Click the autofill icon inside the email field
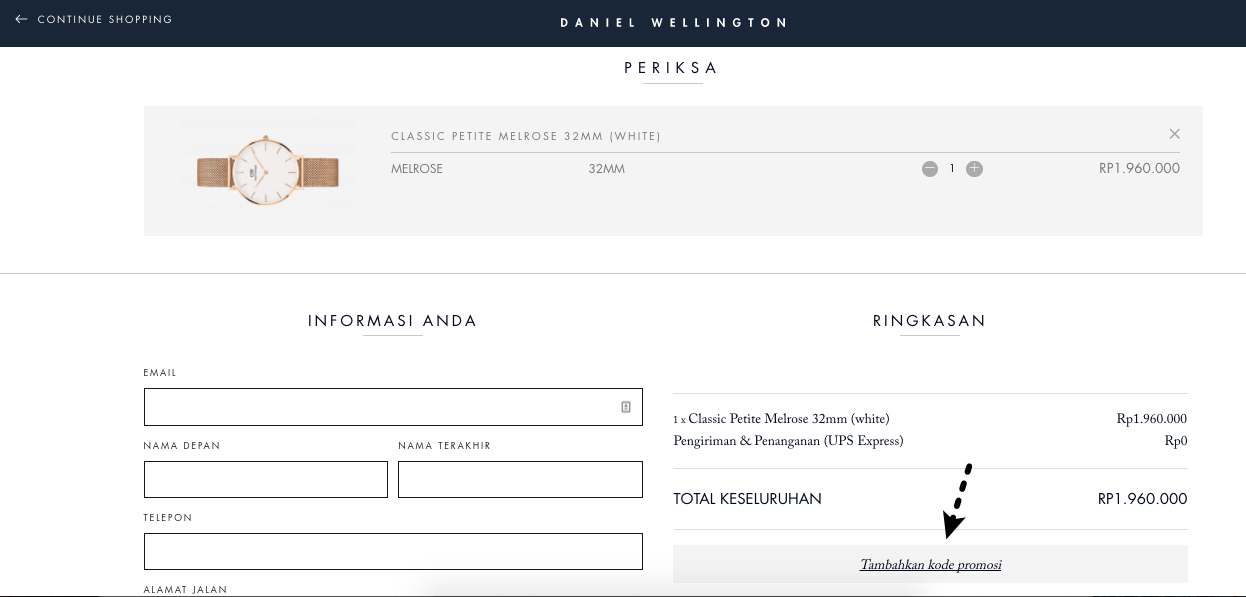Screen dimensions: 1246x597 [x=625, y=407]
